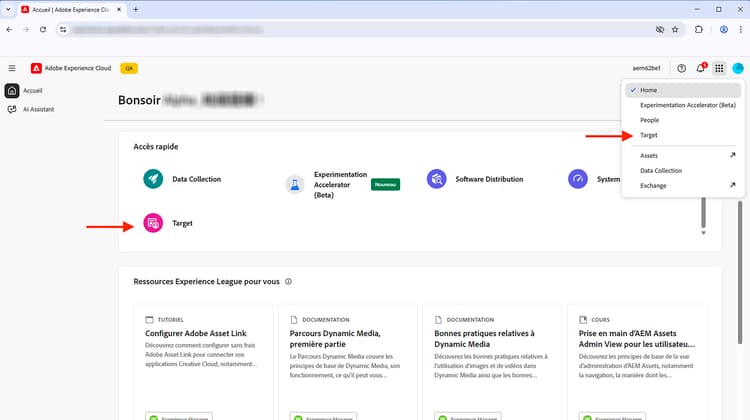The height and width of the screenshot is (420, 750).
Task: Click the Software Distribution icon
Action: [437, 179]
